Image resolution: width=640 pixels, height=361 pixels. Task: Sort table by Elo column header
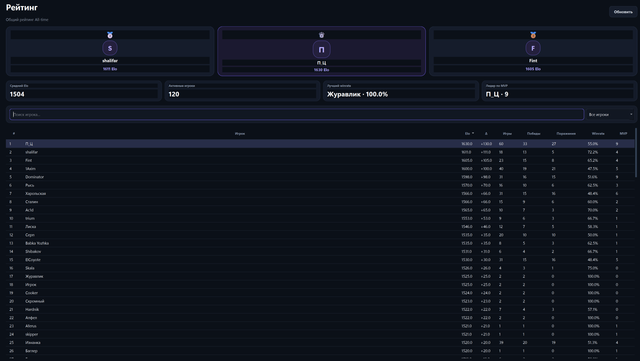pos(469,134)
